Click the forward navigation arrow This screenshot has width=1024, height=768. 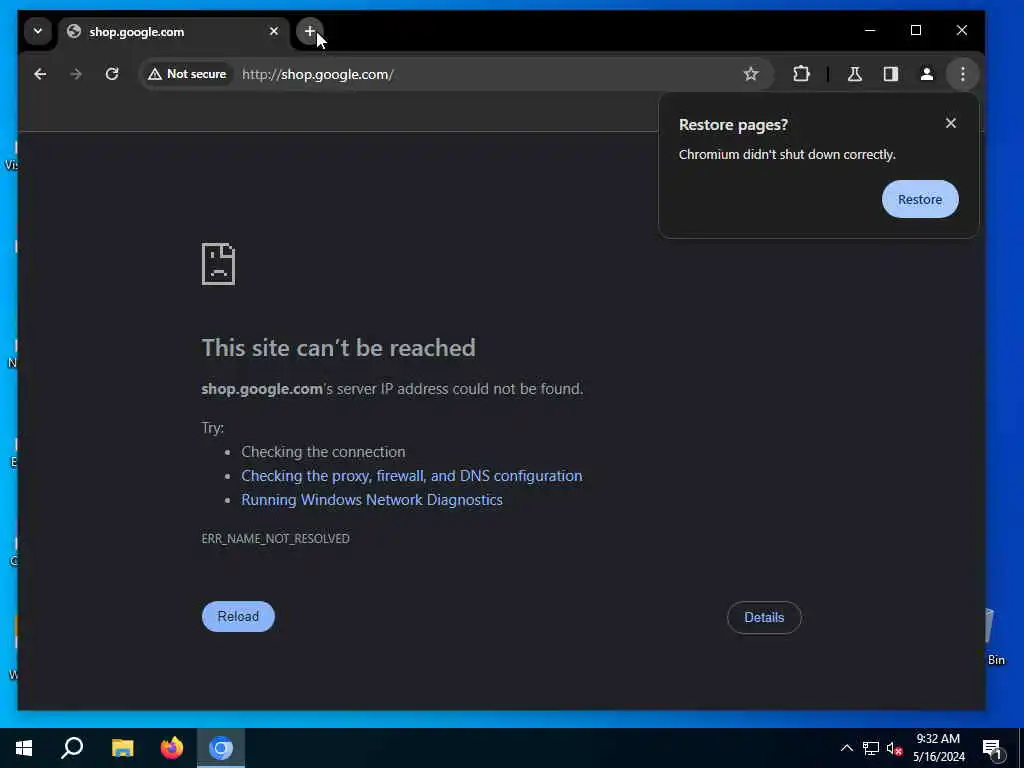coord(76,74)
